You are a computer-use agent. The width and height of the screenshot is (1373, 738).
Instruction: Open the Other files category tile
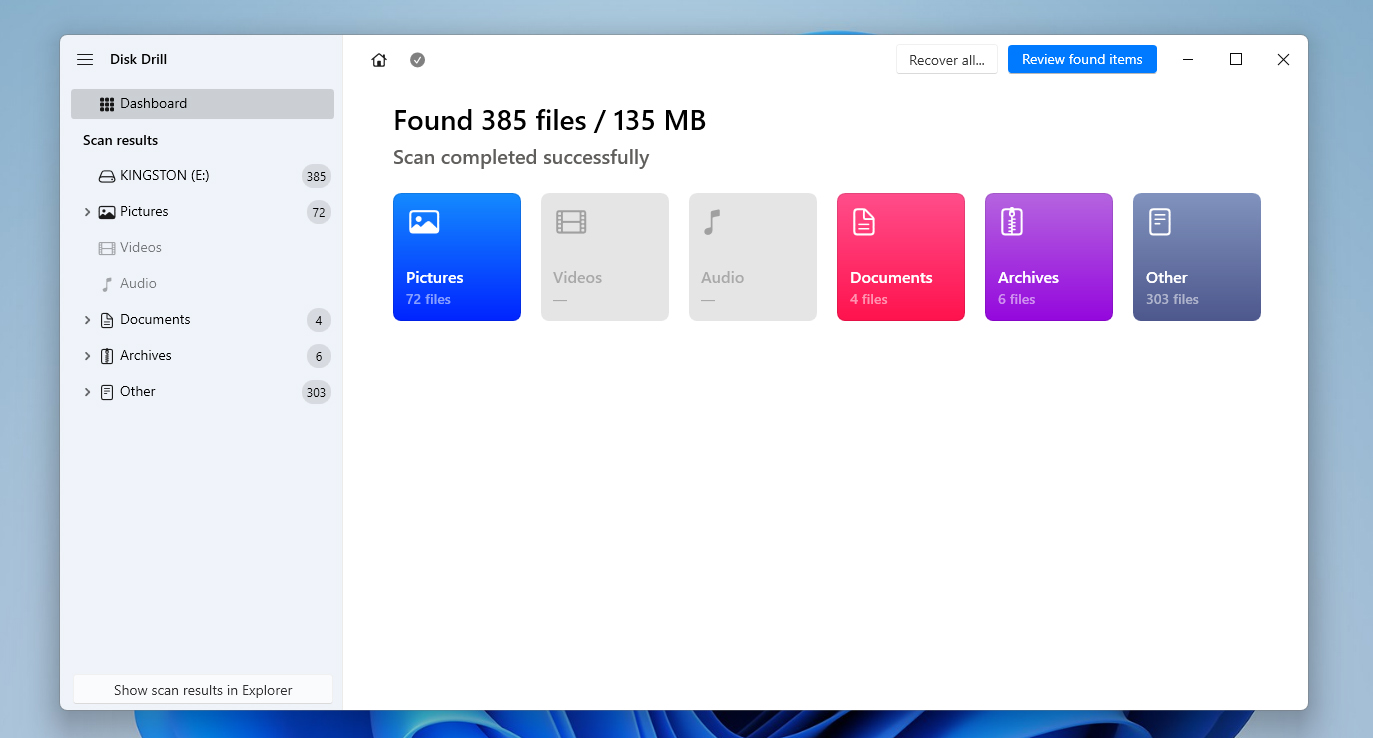coord(1197,257)
